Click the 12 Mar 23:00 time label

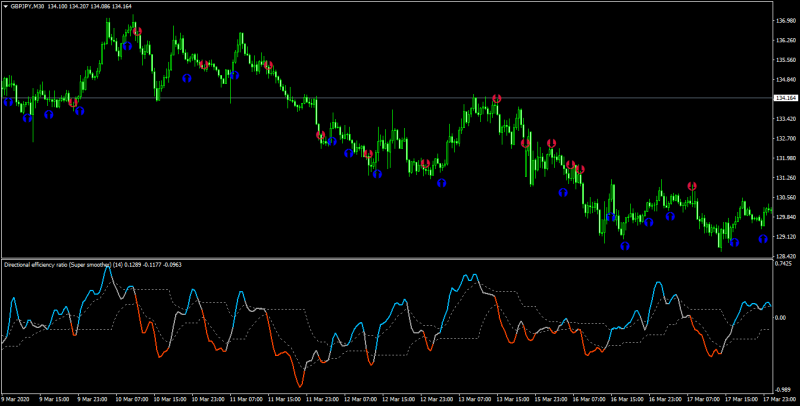pyautogui.click(x=437, y=399)
